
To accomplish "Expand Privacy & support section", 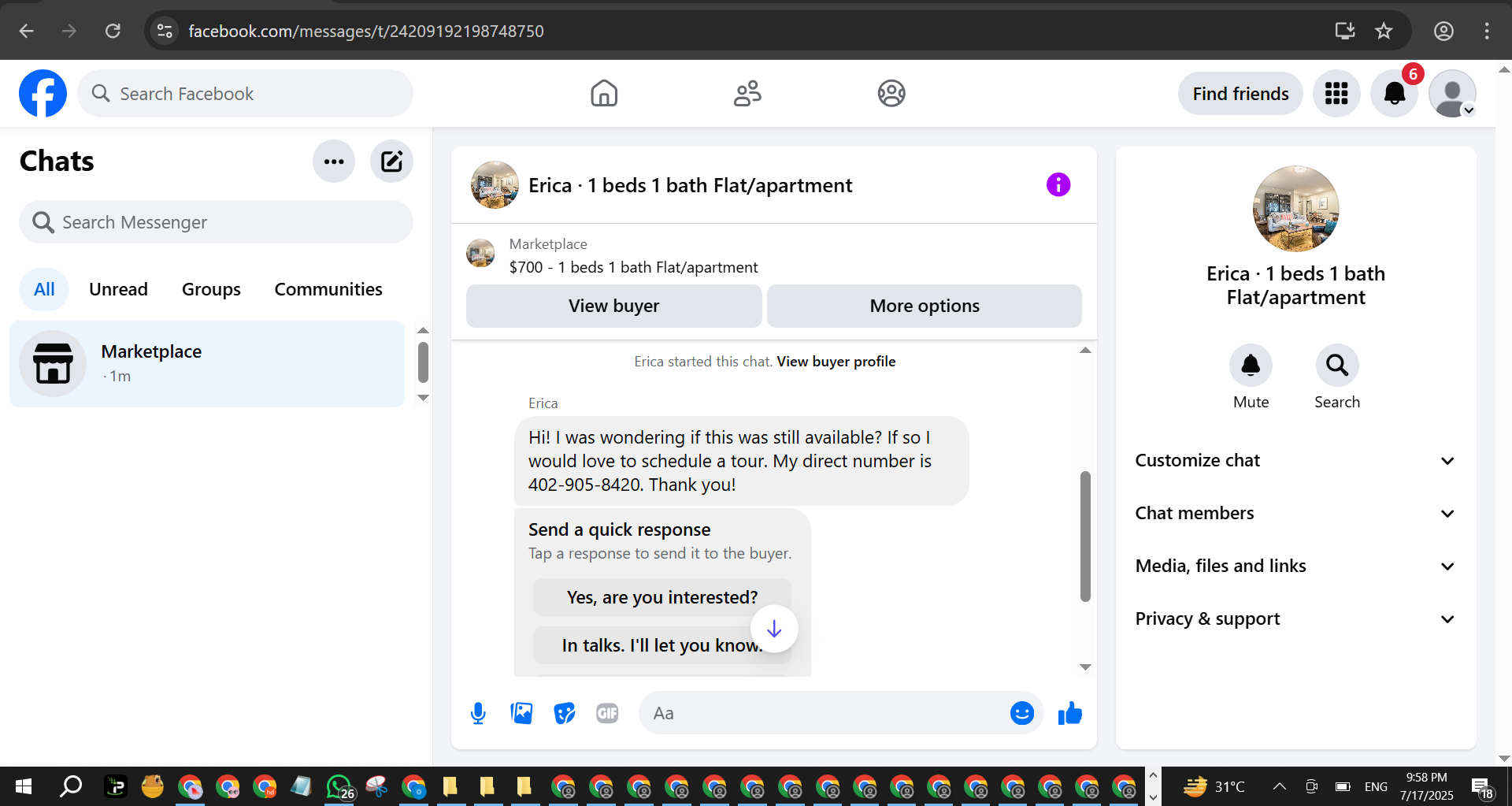I will coord(1295,619).
